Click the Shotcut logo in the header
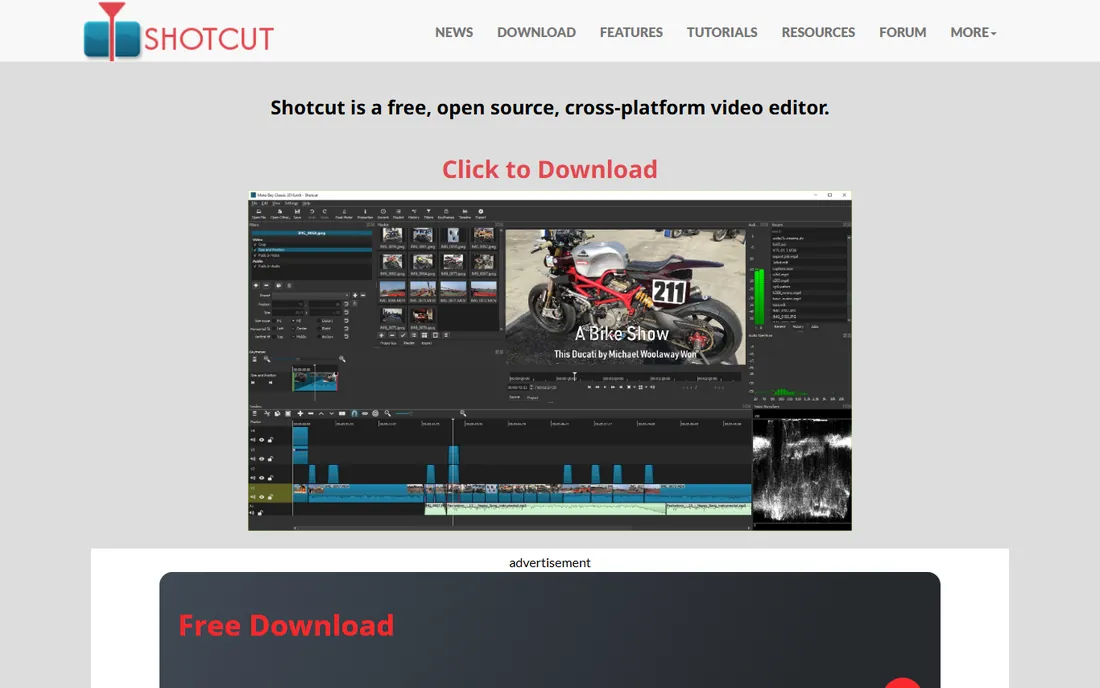Viewport: 1100px width, 688px height. click(x=178, y=32)
